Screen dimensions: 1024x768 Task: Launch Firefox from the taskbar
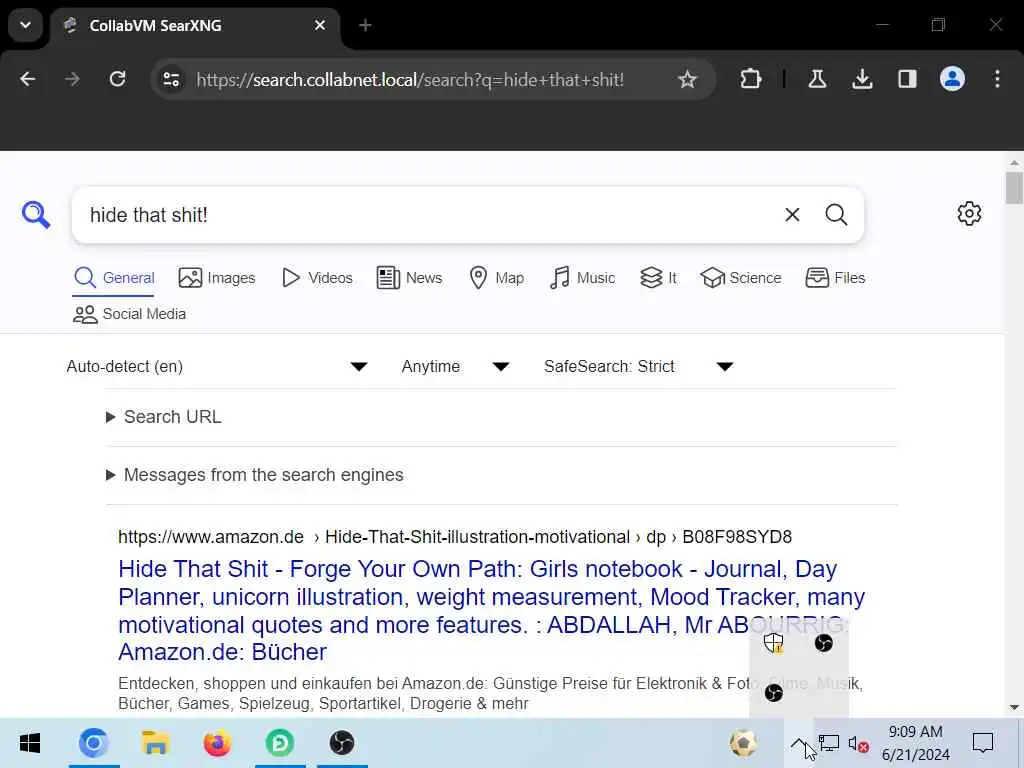point(217,743)
